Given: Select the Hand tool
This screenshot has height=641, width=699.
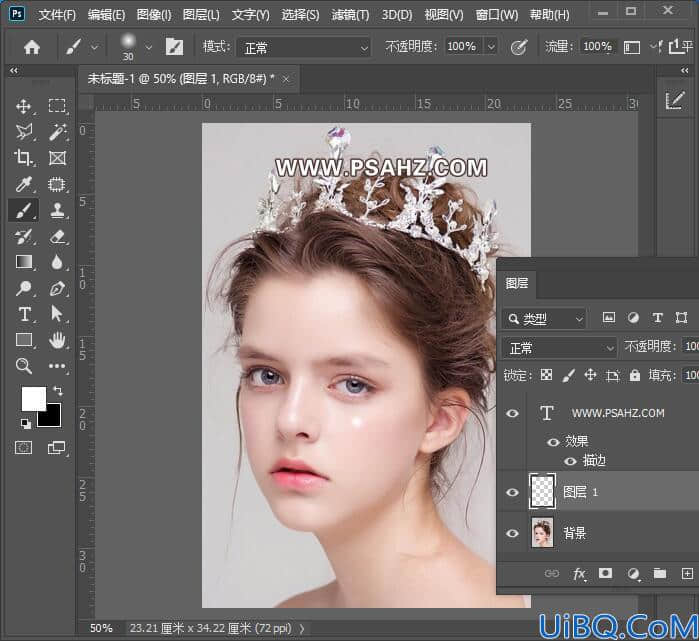Looking at the screenshot, I should click(57, 340).
